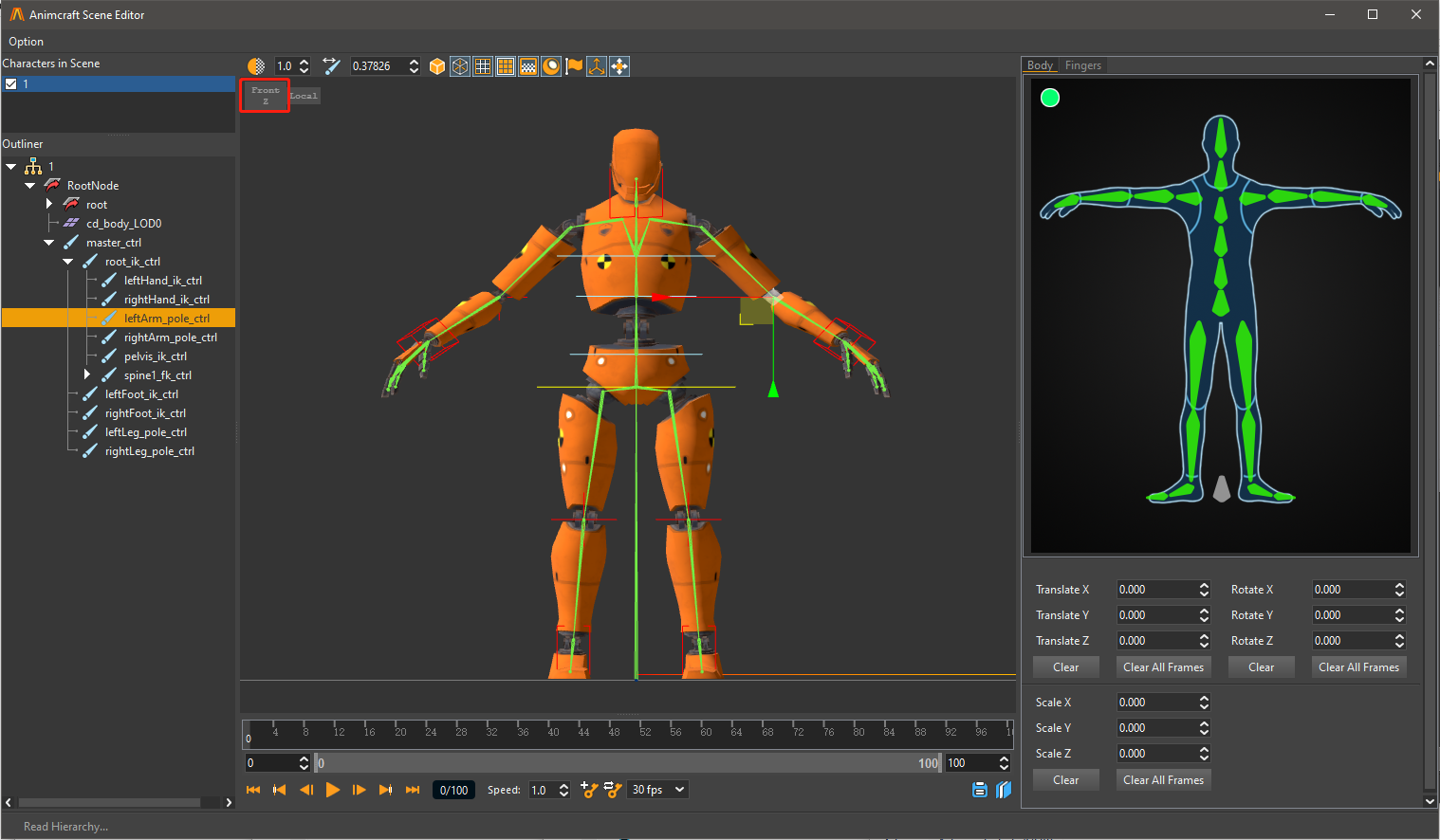
Task: Step back one frame
Action: click(306, 790)
